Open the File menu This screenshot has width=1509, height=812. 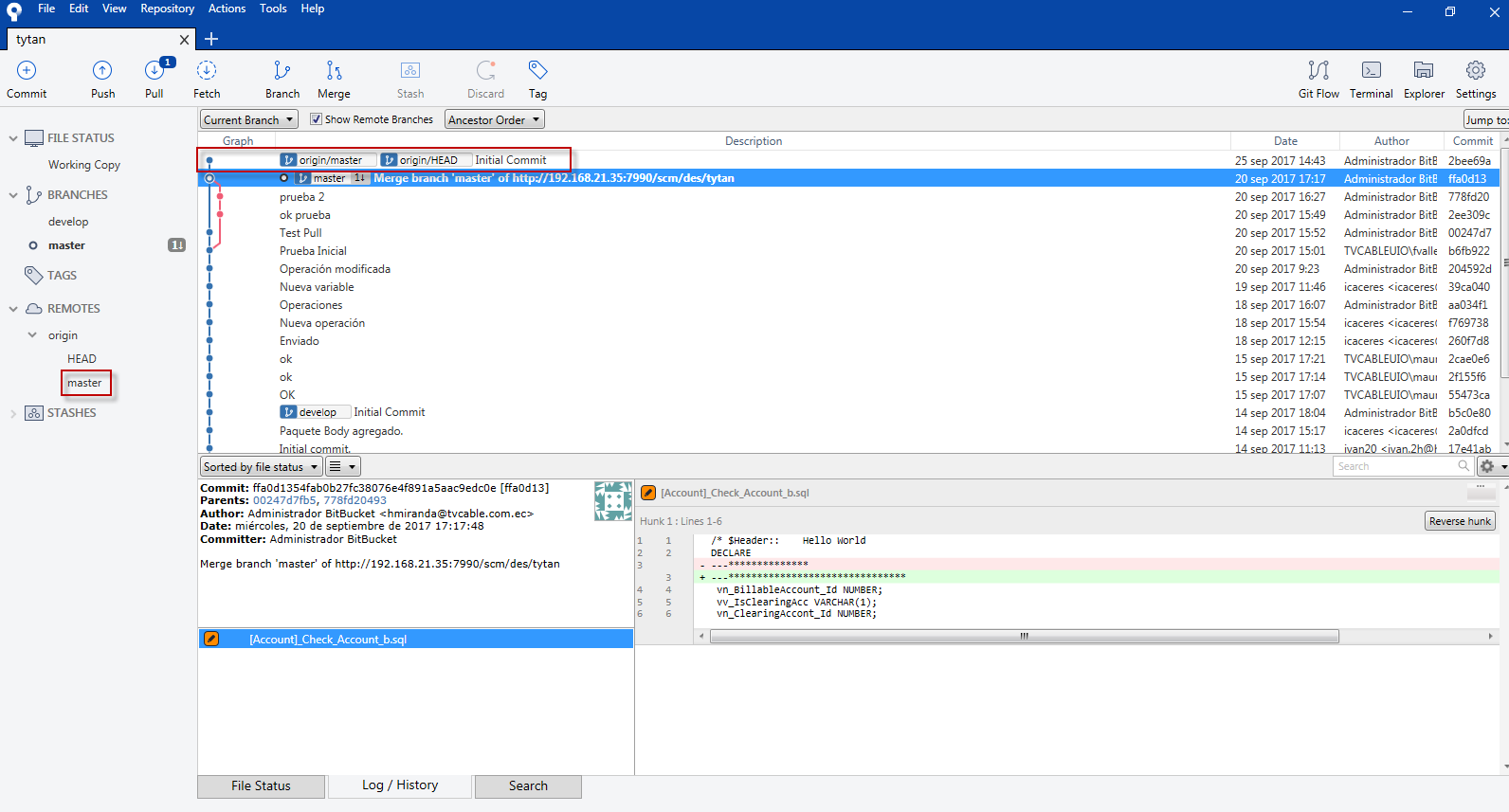[x=46, y=9]
